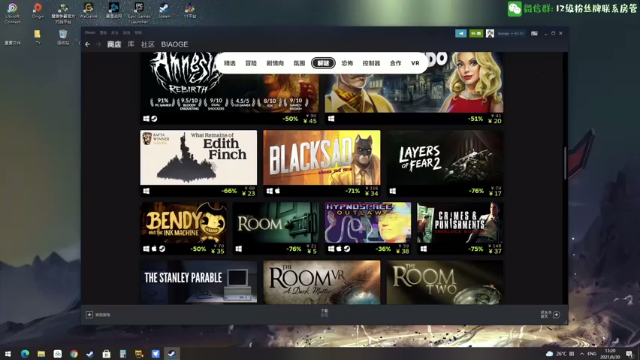Open The Room VR A Dark Matter card
Viewport: 640px width, 360px height.
[322, 282]
